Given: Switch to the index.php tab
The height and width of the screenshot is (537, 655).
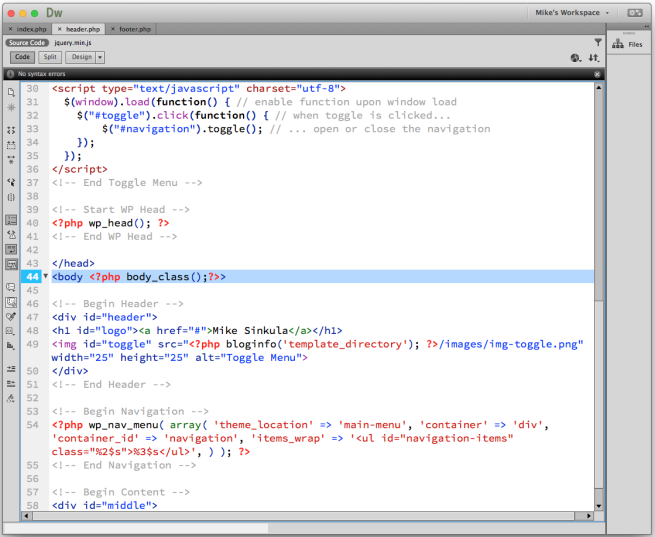Looking at the screenshot, I should click(31, 29).
